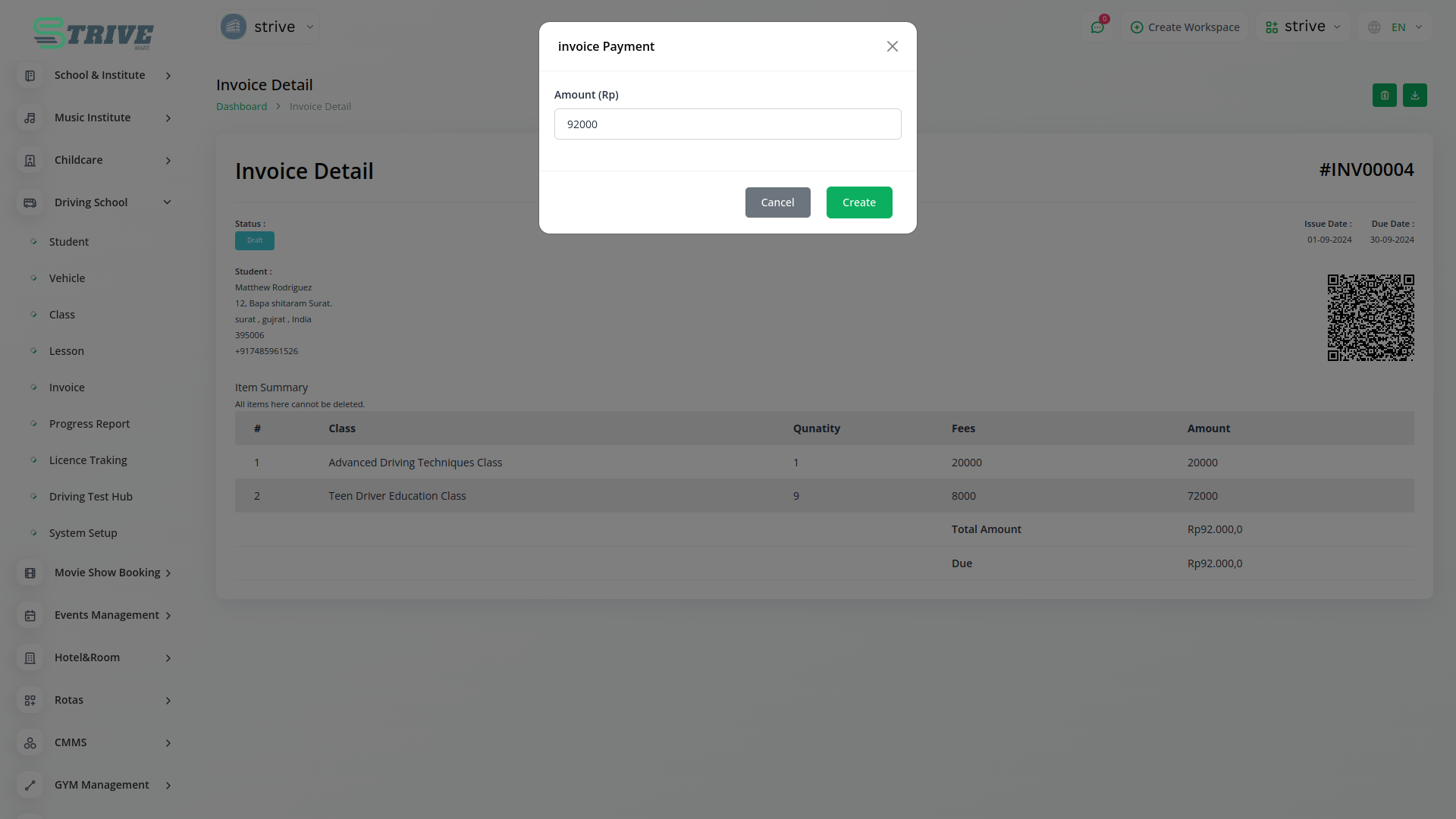Click the chat messages icon in header
The width and height of the screenshot is (1456, 819).
coord(1097,27)
